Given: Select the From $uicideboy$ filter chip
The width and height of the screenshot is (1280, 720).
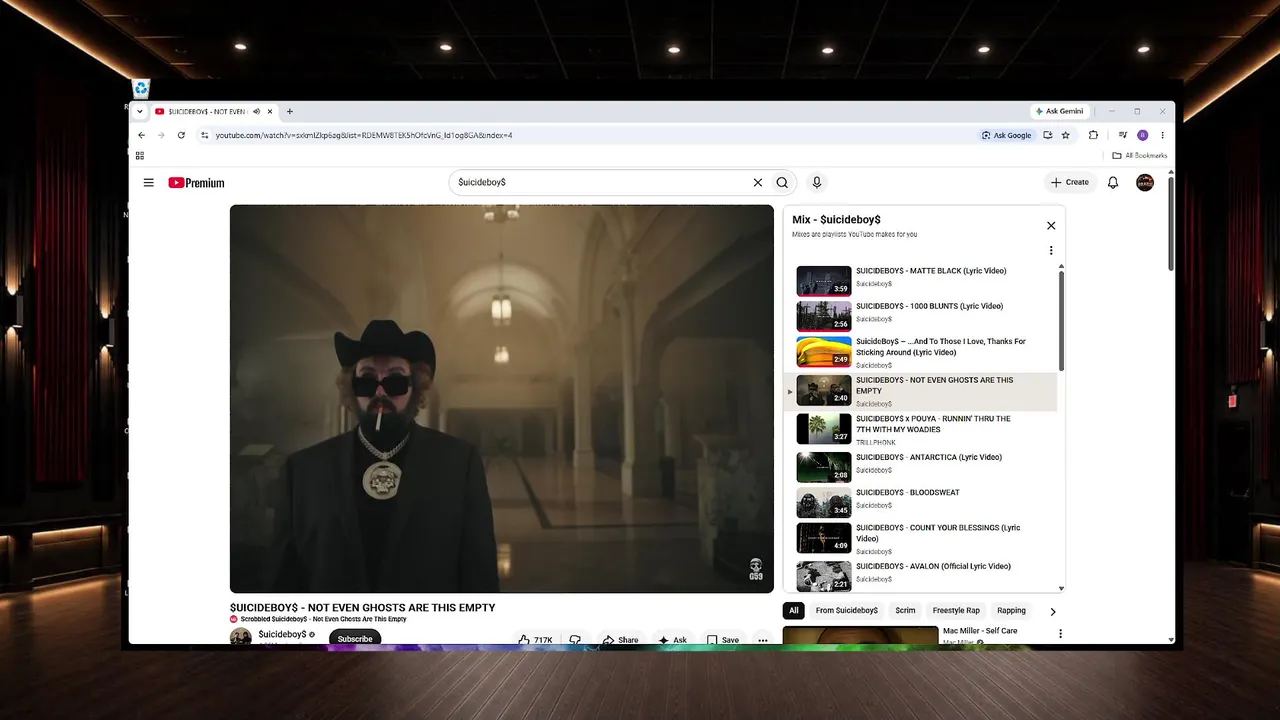Looking at the screenshot, I should point(846,610).
